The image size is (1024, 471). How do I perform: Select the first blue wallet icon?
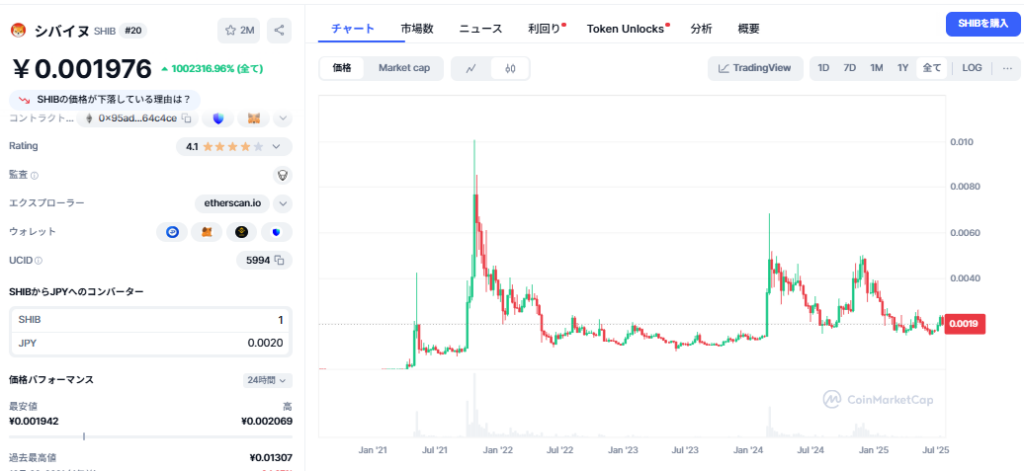173,232
